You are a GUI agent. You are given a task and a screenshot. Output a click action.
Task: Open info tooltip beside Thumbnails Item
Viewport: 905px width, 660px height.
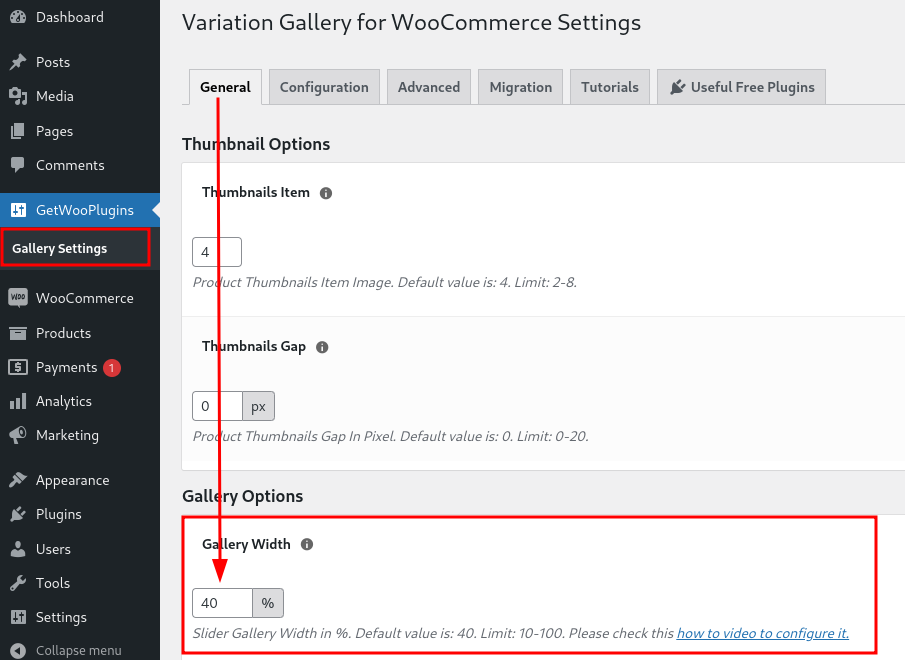coord(326,193)
